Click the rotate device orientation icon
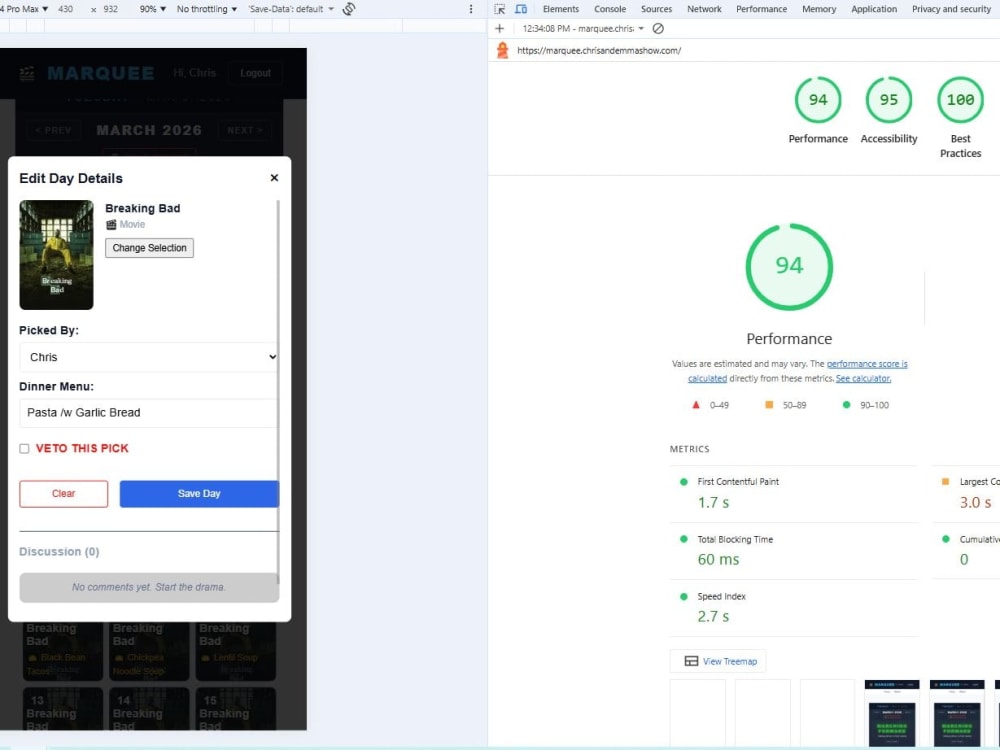1000x750 pixels. point(349,9)
